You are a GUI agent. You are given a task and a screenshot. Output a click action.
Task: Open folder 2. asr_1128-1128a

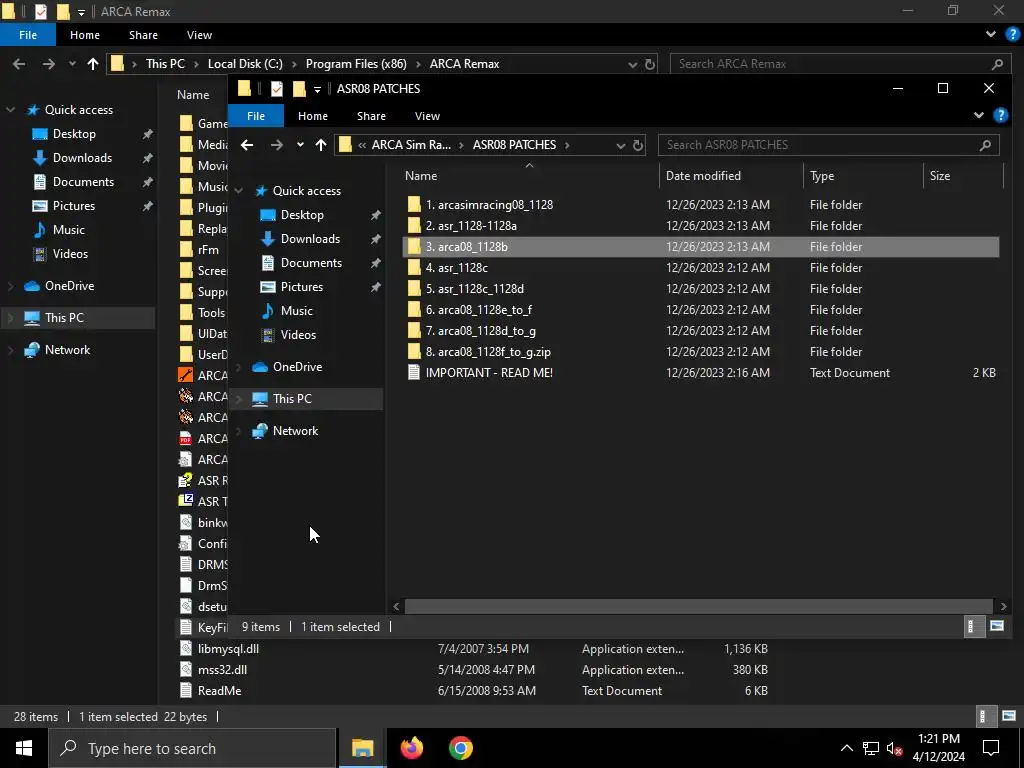click(471, 225)
